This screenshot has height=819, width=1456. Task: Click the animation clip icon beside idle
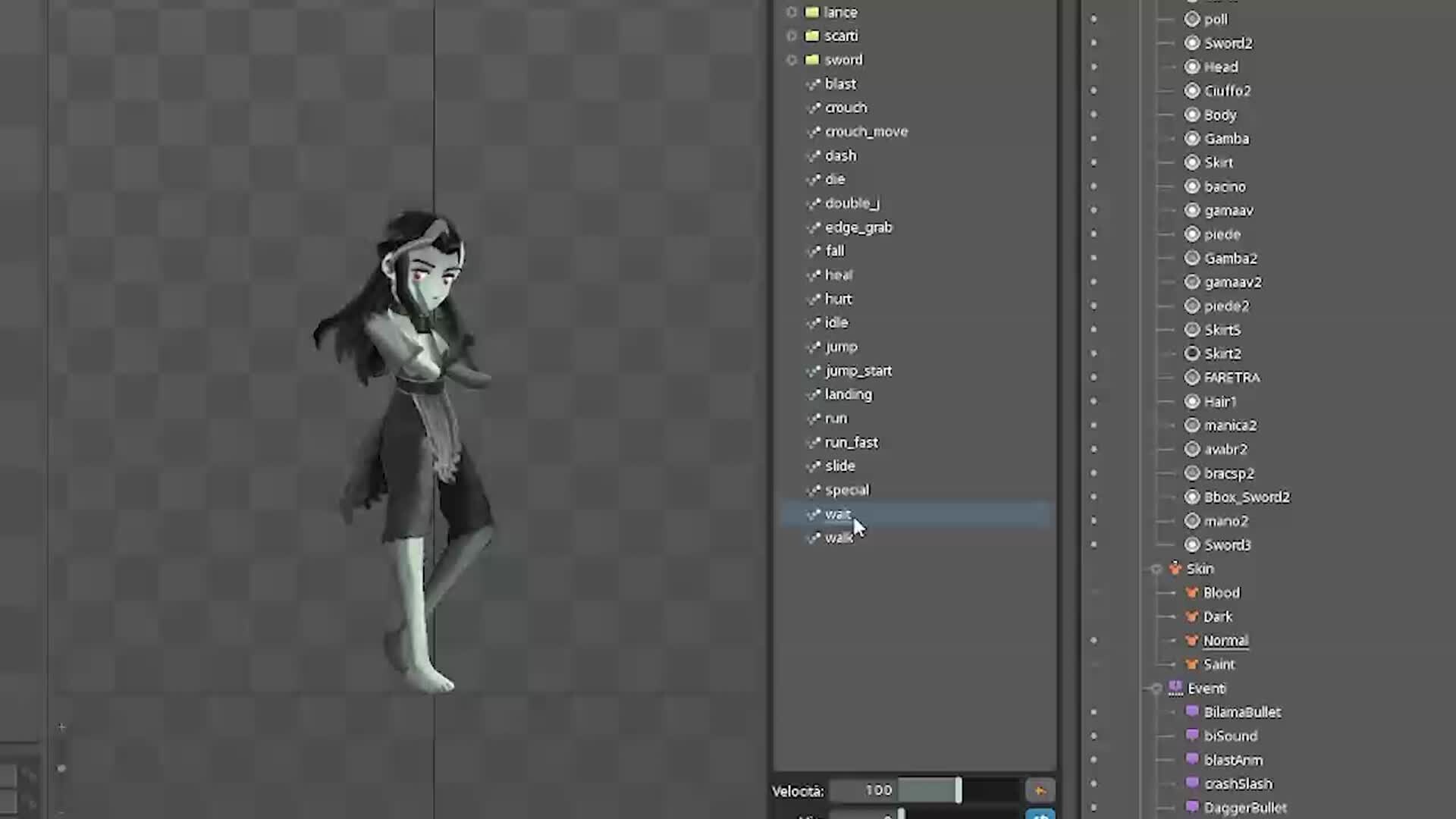(814, 322)
